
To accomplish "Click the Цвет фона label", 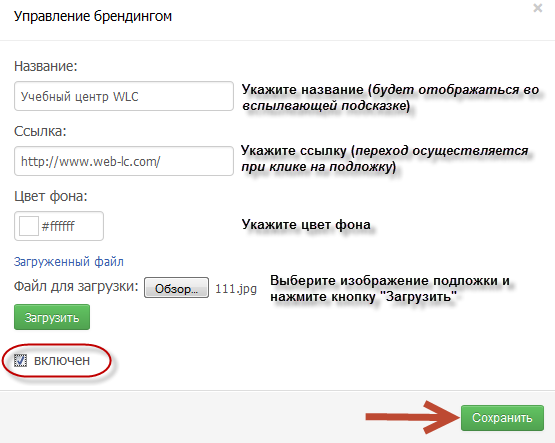I will [x=51, y=196].
